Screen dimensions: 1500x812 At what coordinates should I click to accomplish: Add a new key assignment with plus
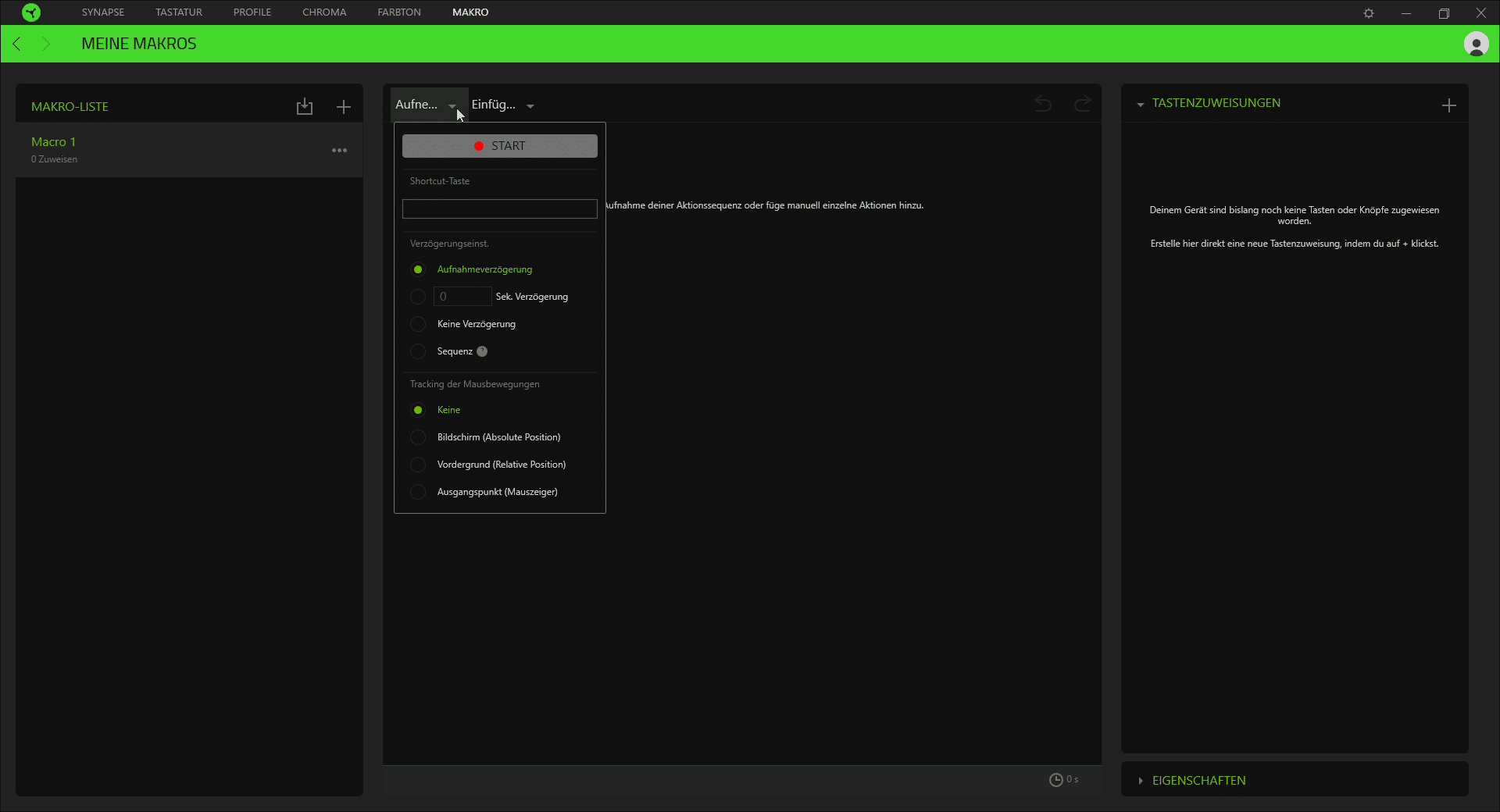(1448, 105)
